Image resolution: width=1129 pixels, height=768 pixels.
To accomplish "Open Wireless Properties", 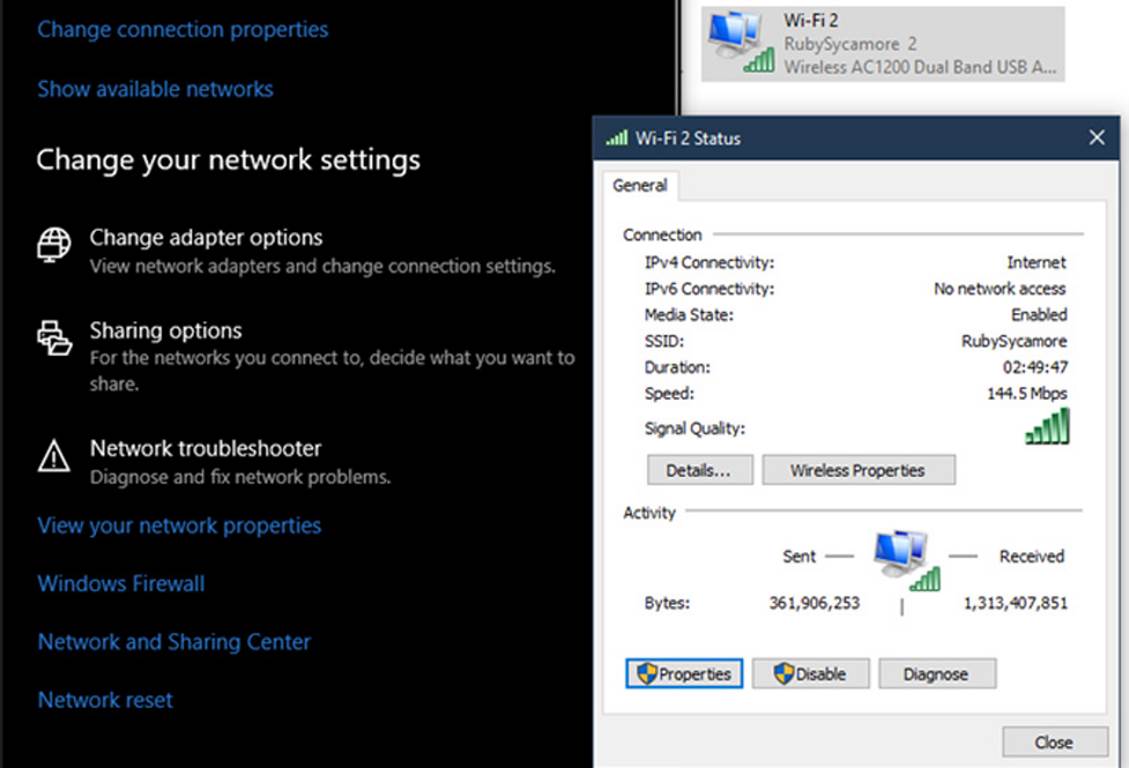I will tap(858, 470).
